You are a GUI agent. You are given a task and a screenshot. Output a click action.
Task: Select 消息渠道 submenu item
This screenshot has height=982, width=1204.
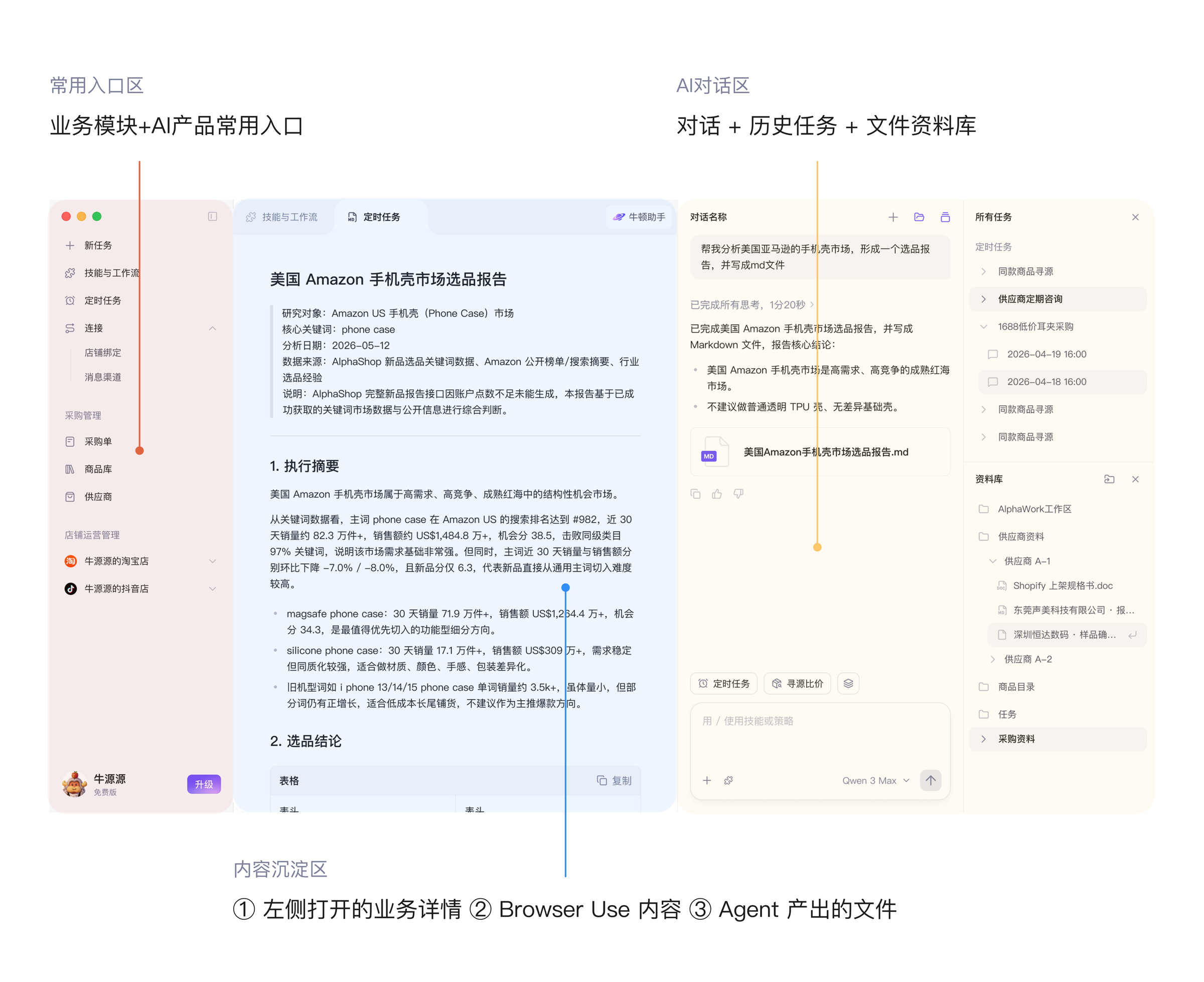point(102,377)
